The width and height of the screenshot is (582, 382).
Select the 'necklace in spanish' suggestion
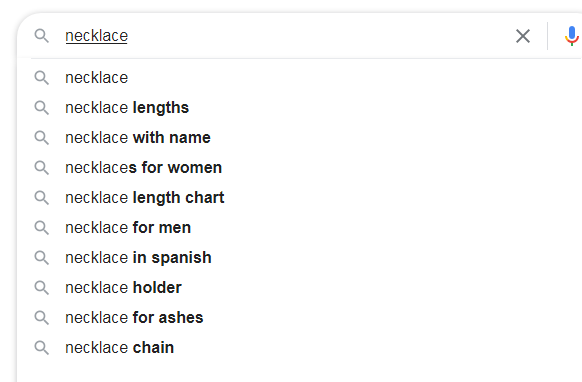[299, 258]
